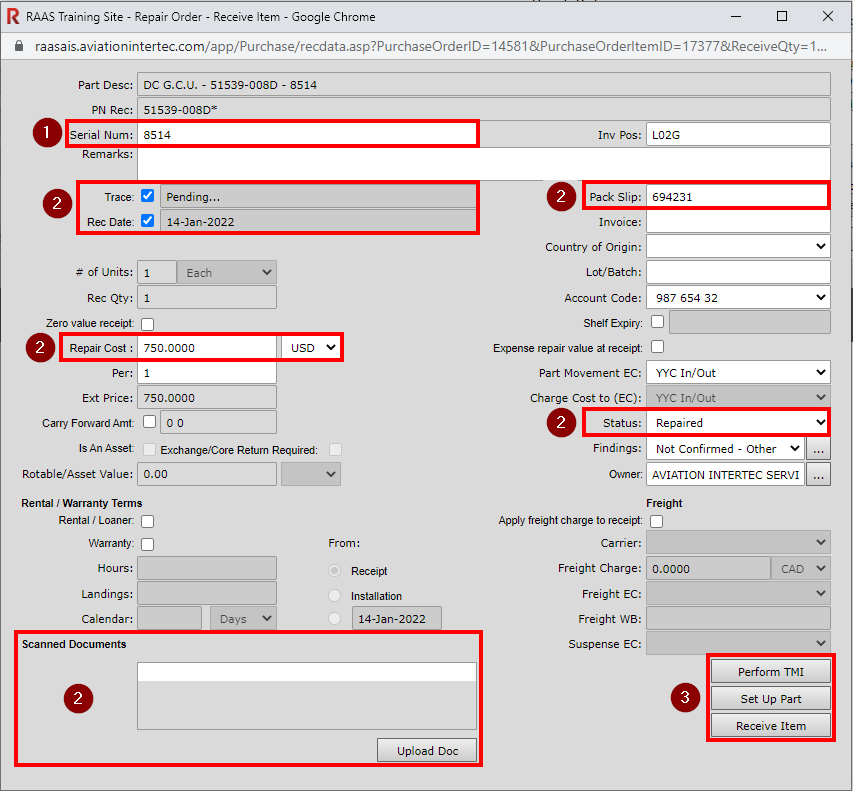Screen dimensions: 853x791
Task: Uncheck the Trace checkbox
Action: pos(148,196)
